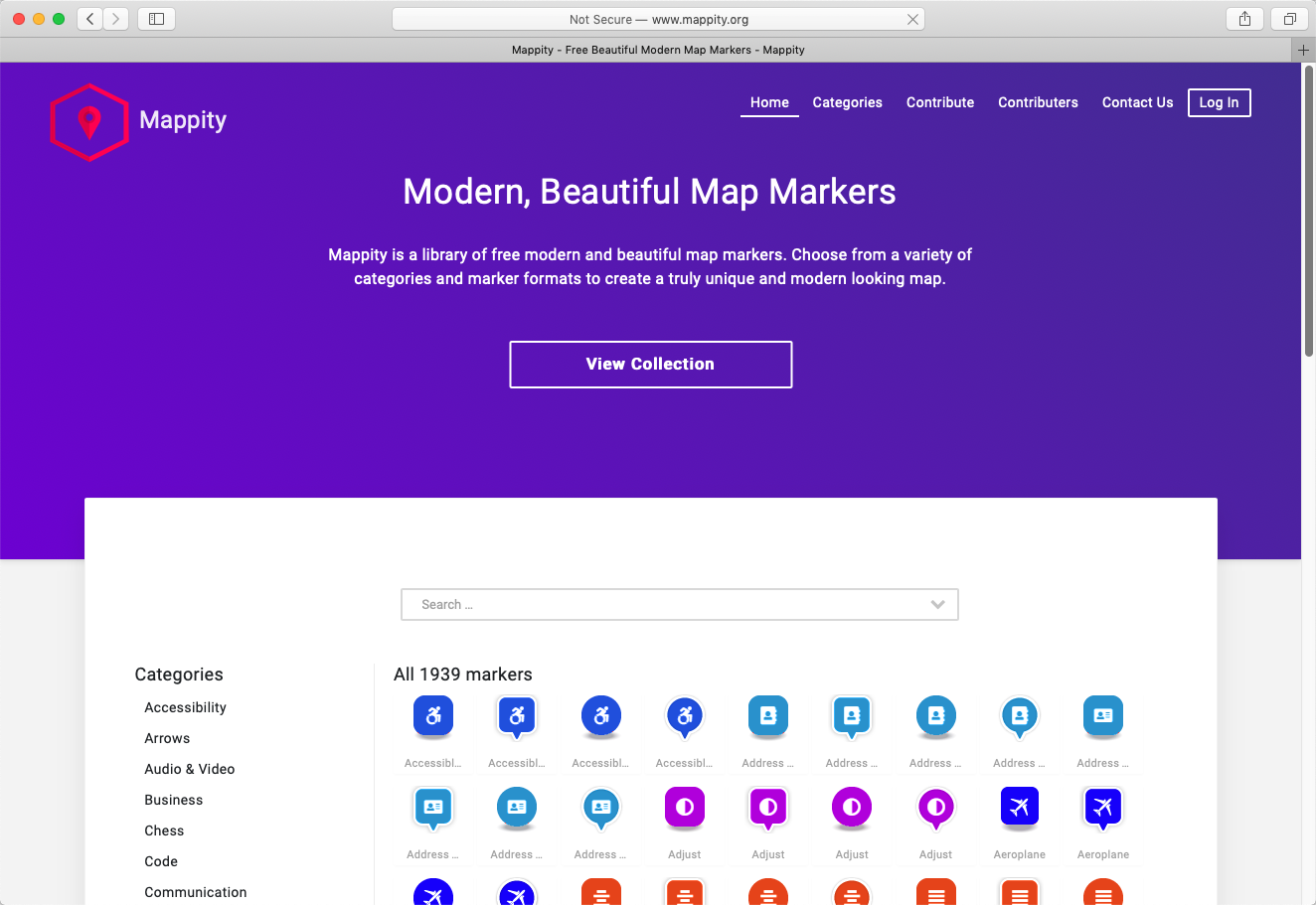Open the Accessibility category
The width and height of the screenshot is (1316, 905).
coord(185,707)
